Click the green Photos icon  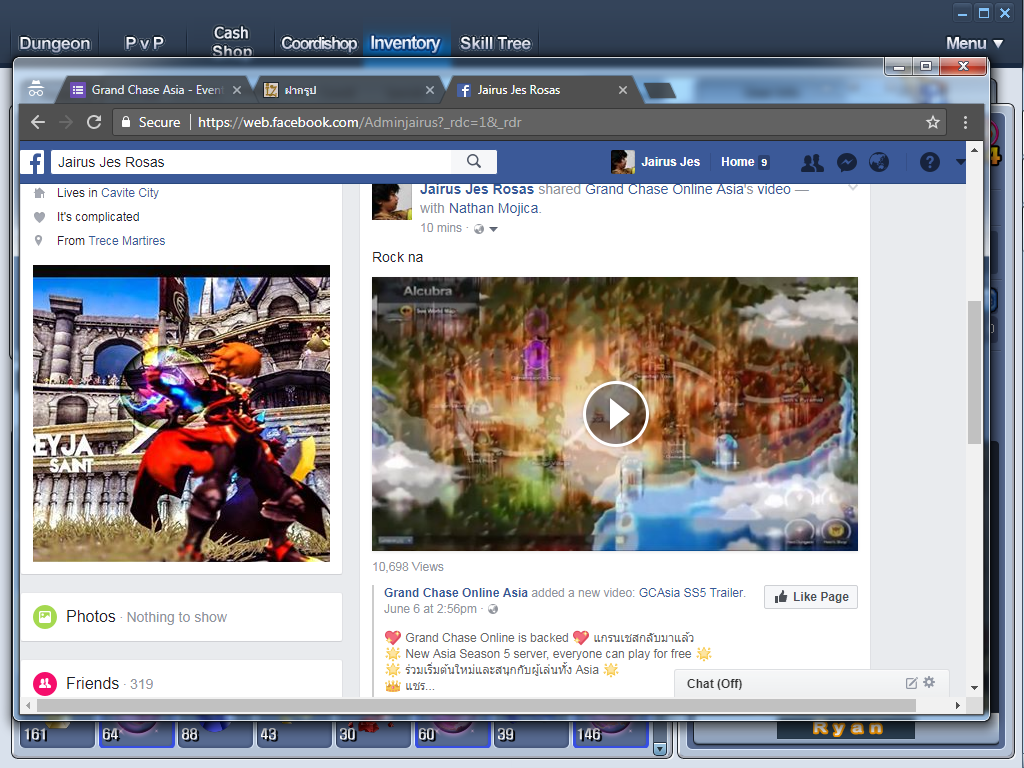point(45,616)
